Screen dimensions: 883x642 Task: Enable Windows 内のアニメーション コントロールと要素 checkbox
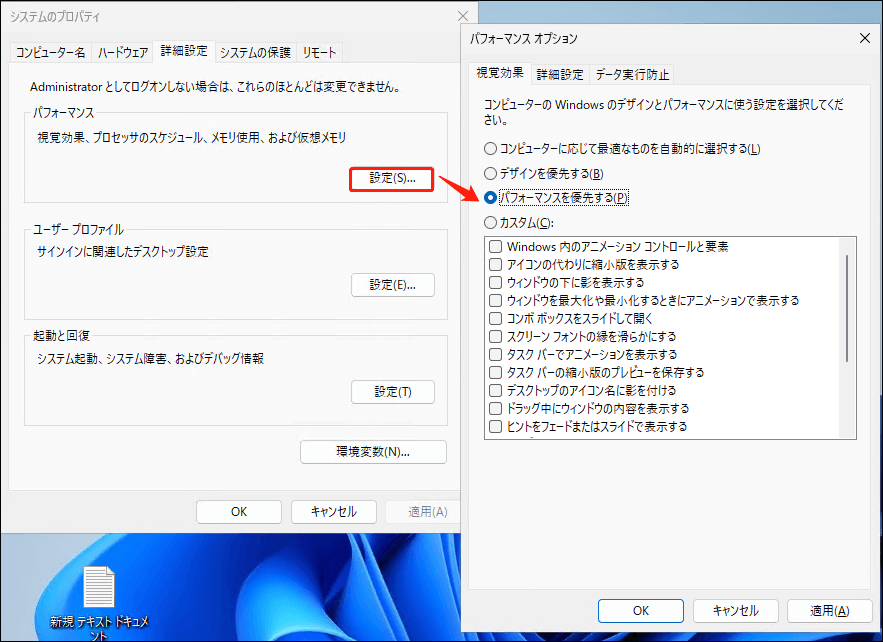coord(609,247)
